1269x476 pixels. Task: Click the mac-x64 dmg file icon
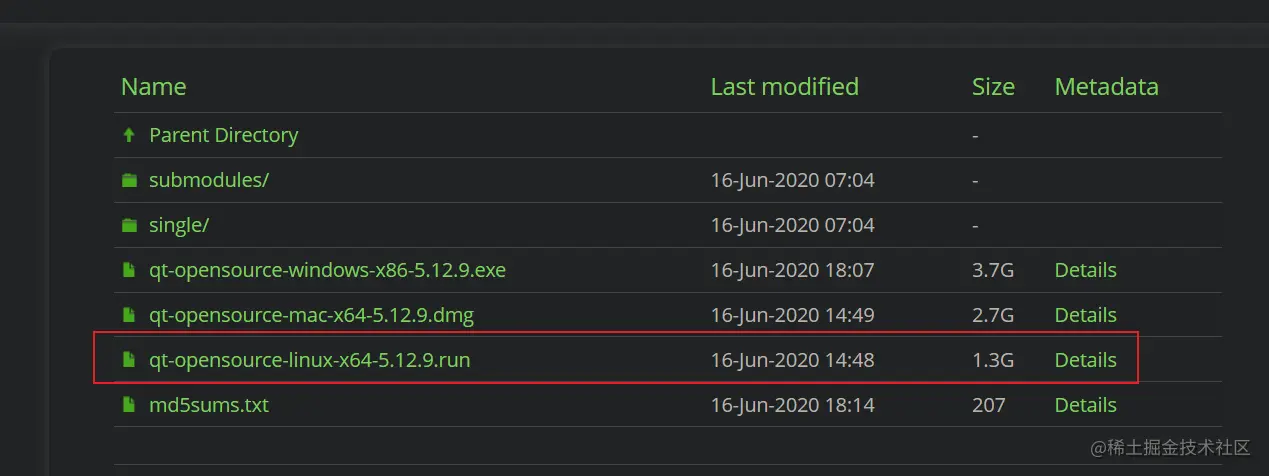point(128,315)
